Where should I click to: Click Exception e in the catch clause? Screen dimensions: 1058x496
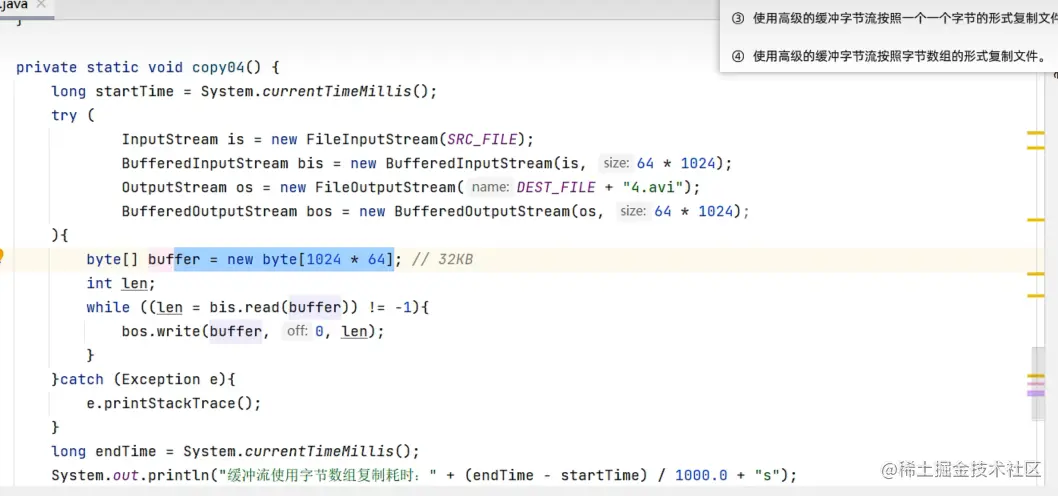tap(170, 379)
